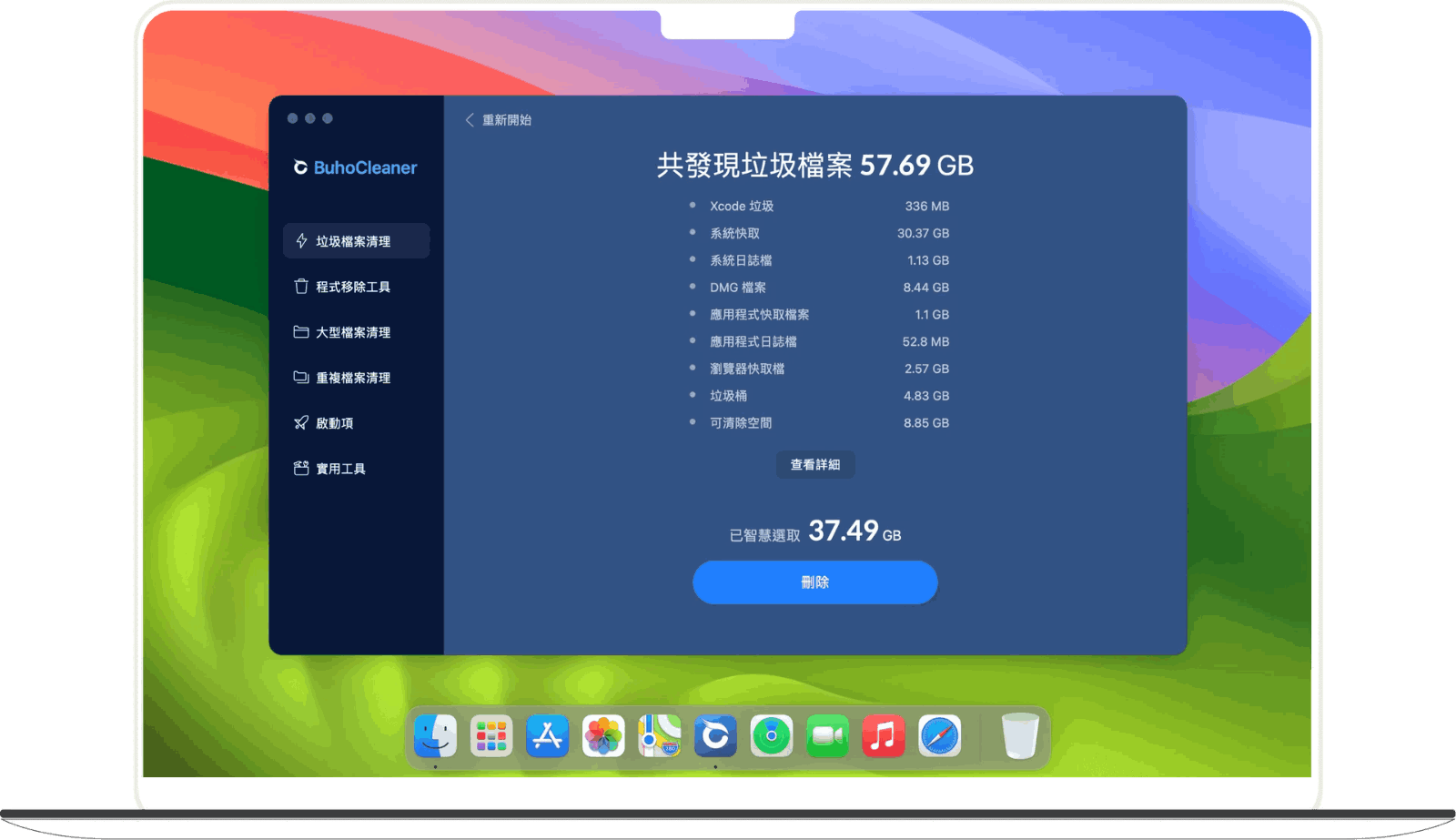
Task: Toggle the Xcode 垃圾 selection dot
Action: pos(693,206)
